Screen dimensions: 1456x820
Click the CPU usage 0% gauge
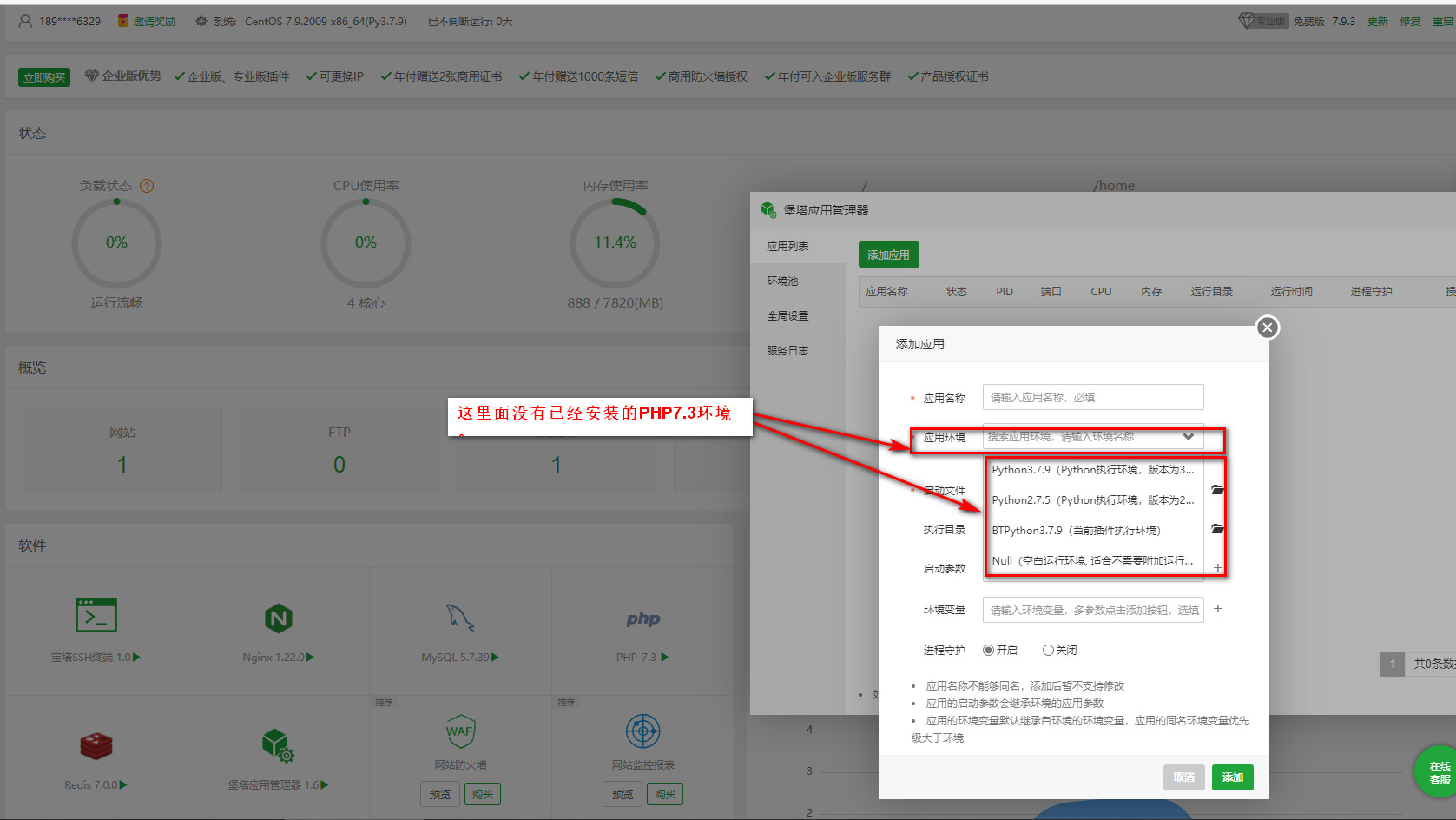click(x=366, y=242)
